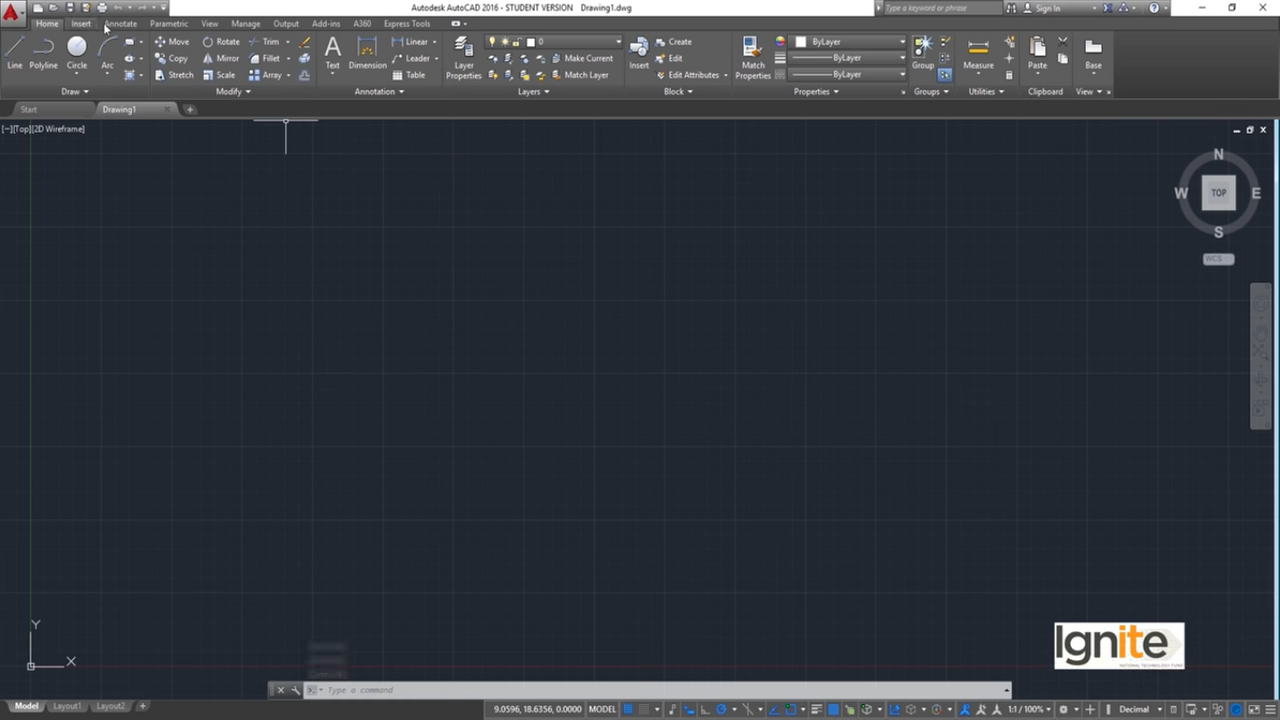The width and height of the screenshot is (1280, 720).
Task: Click Match Layer button
Action: (x=580, y=75)
